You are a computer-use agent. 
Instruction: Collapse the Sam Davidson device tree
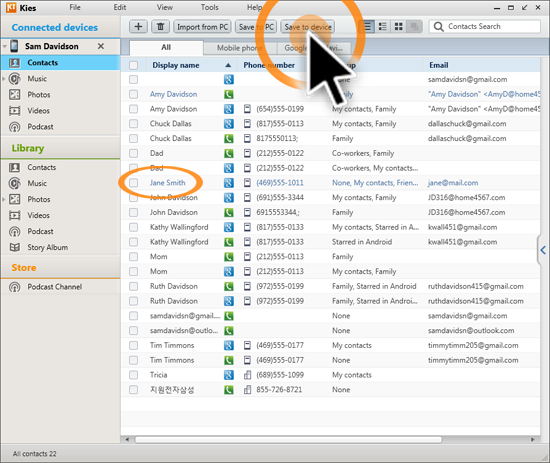pos(5,46)
